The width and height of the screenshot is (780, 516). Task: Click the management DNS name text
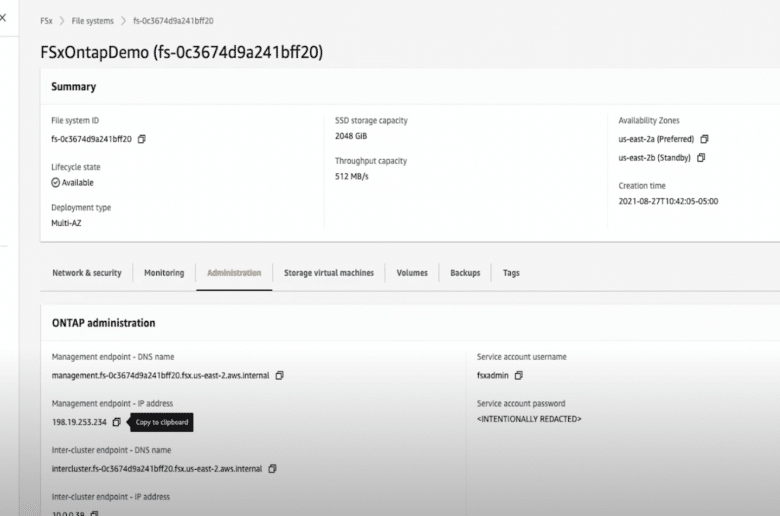[x=161, y=375]
